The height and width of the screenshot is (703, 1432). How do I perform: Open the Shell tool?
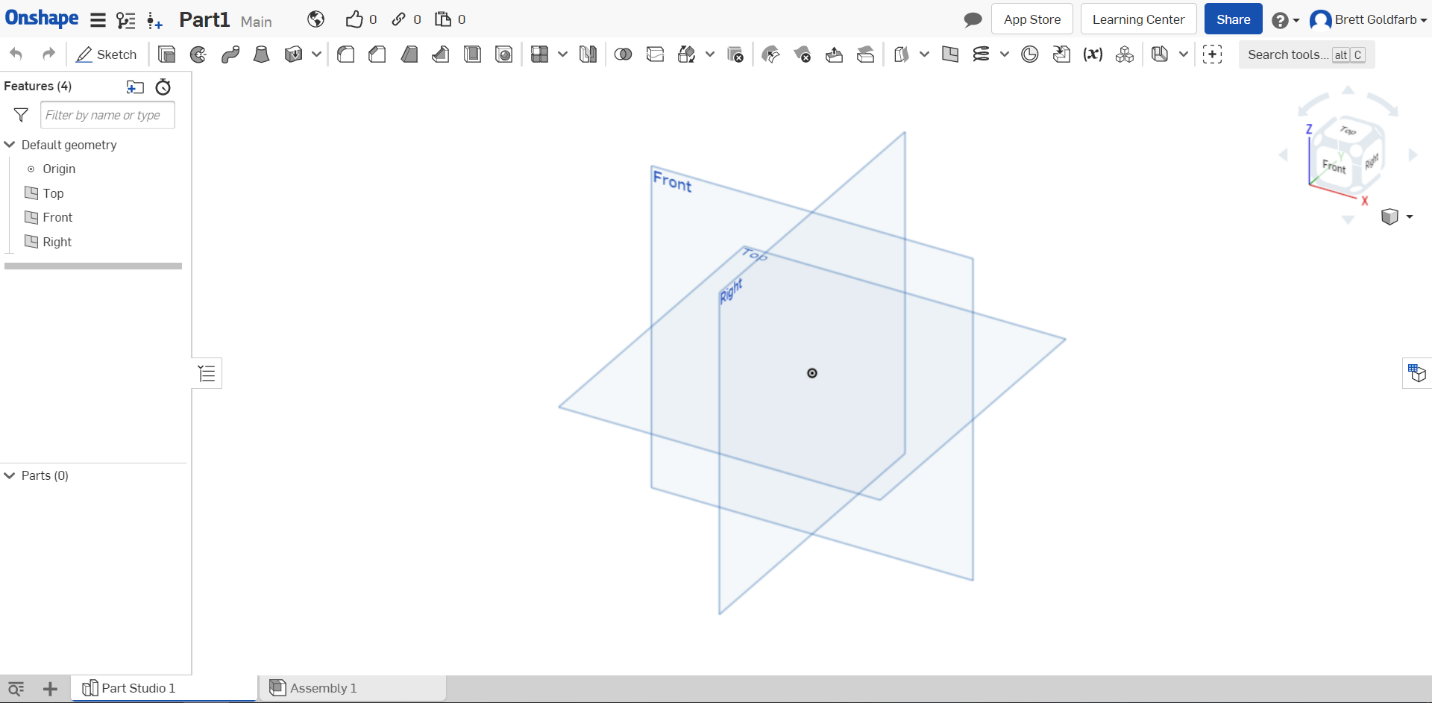(472, 54)
